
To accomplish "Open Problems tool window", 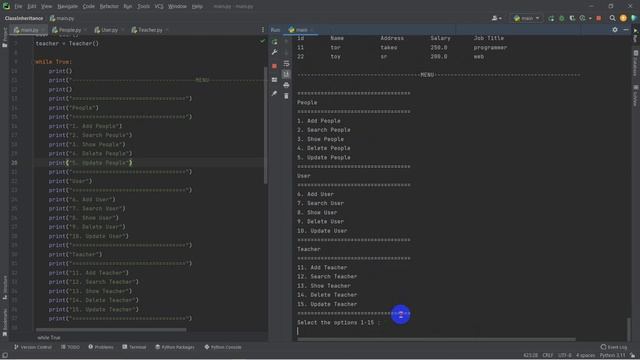I will (101, 347).
